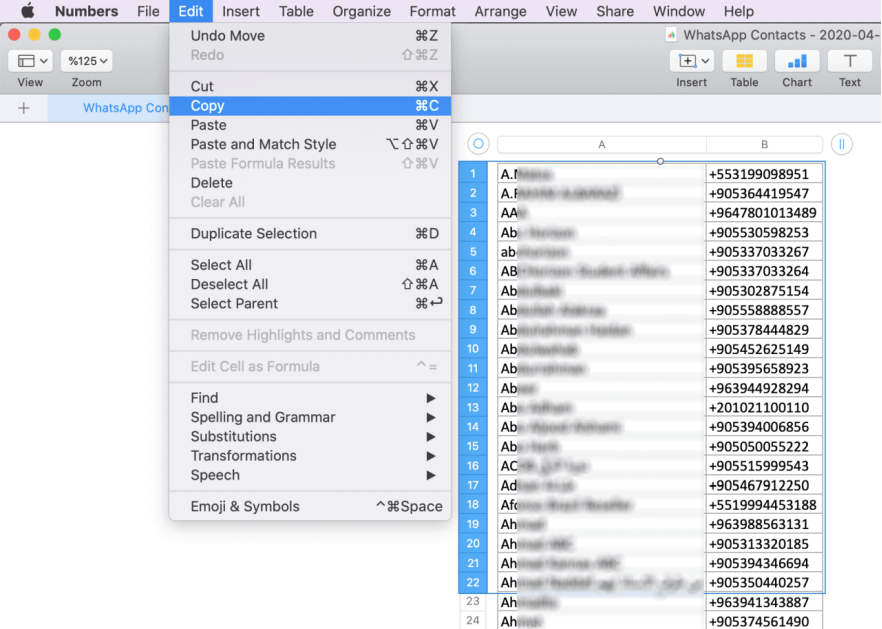Choose Deselect All

click(310, 284)
